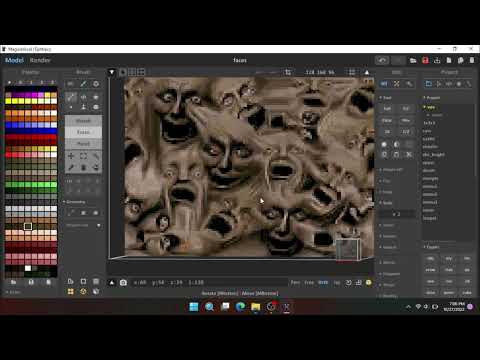Click the camera snapshot icon below the viewport
Image resolution: width=480 pixels, height=360 pixels.
123,283
